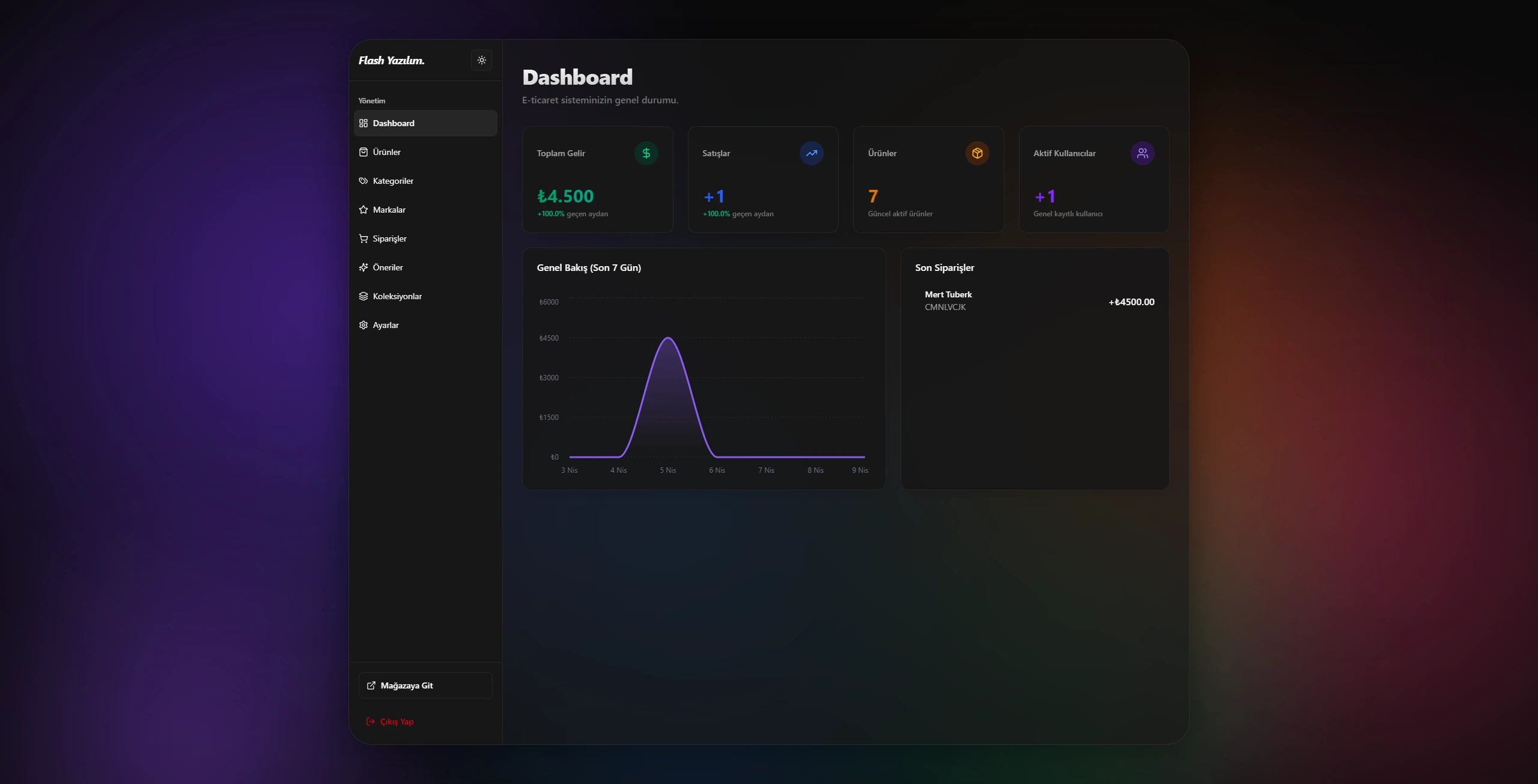Click the star icon beside Markalar
Screen dimensions: 1538x784
(x=363, y=210)
